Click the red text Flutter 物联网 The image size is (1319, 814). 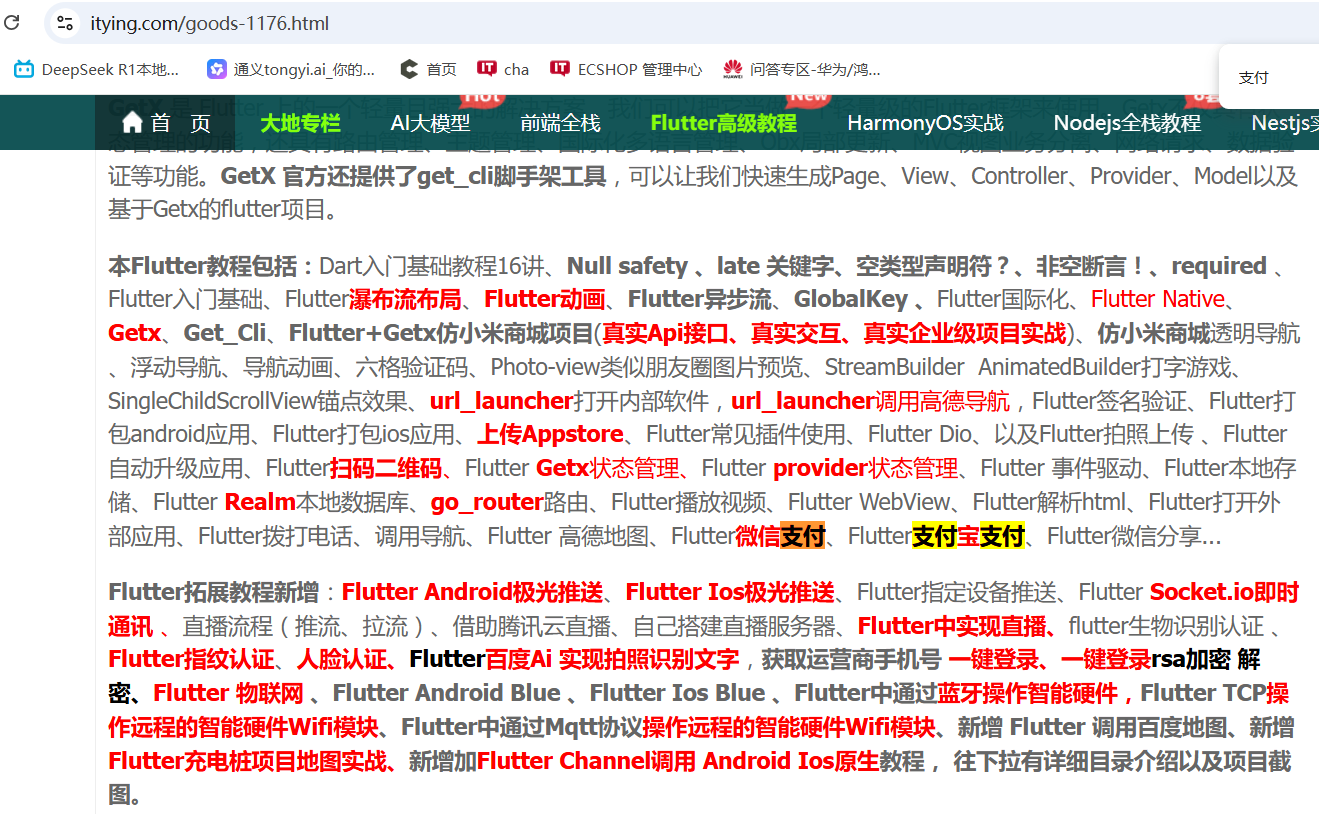(x=228, y=693)
